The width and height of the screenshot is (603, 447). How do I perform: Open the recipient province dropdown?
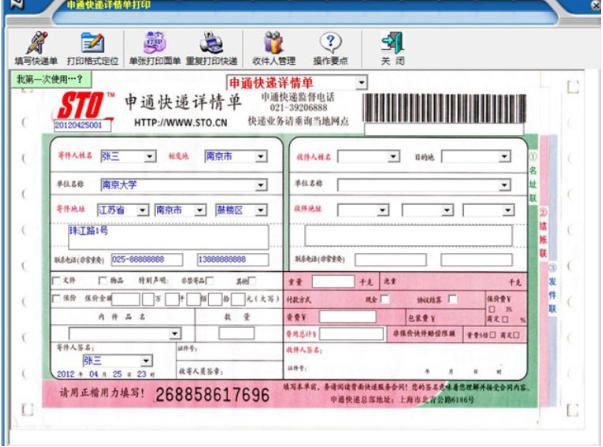pos(382,210)
